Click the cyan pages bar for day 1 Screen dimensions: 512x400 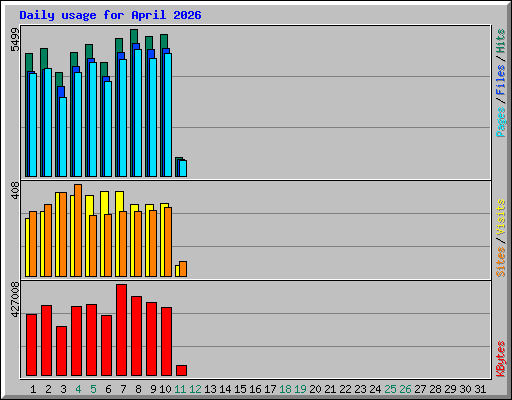point(33,125)
